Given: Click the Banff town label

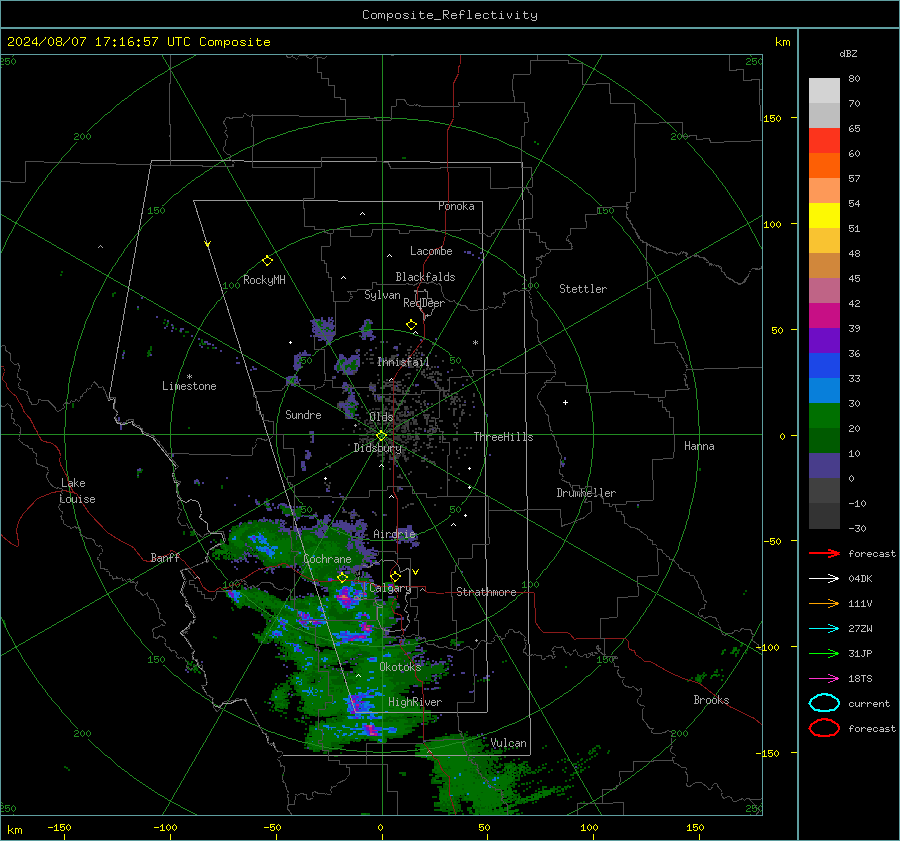Looking at the screenshot, I should pos(165,558).
